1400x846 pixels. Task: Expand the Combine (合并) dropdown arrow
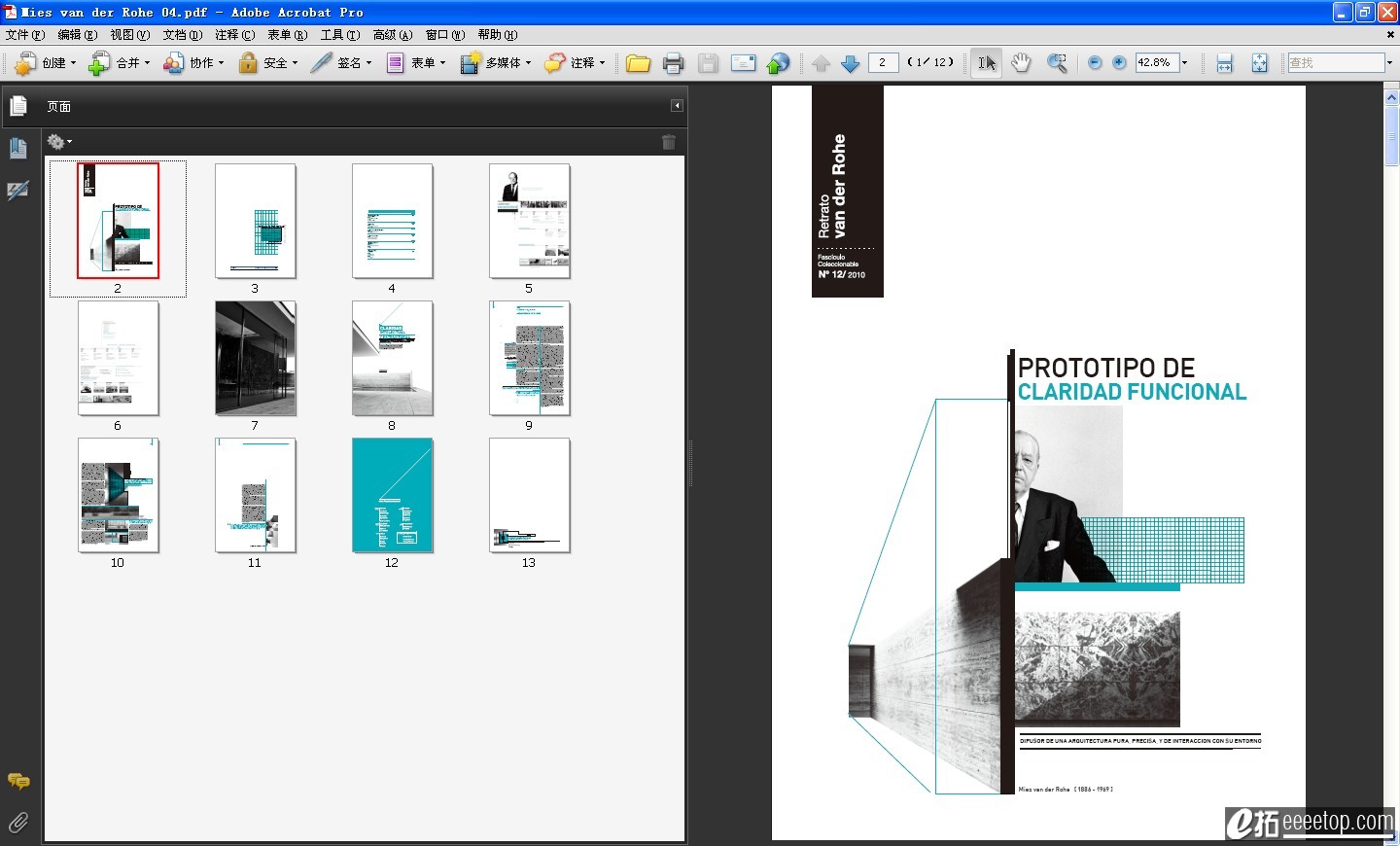(147, 63)
